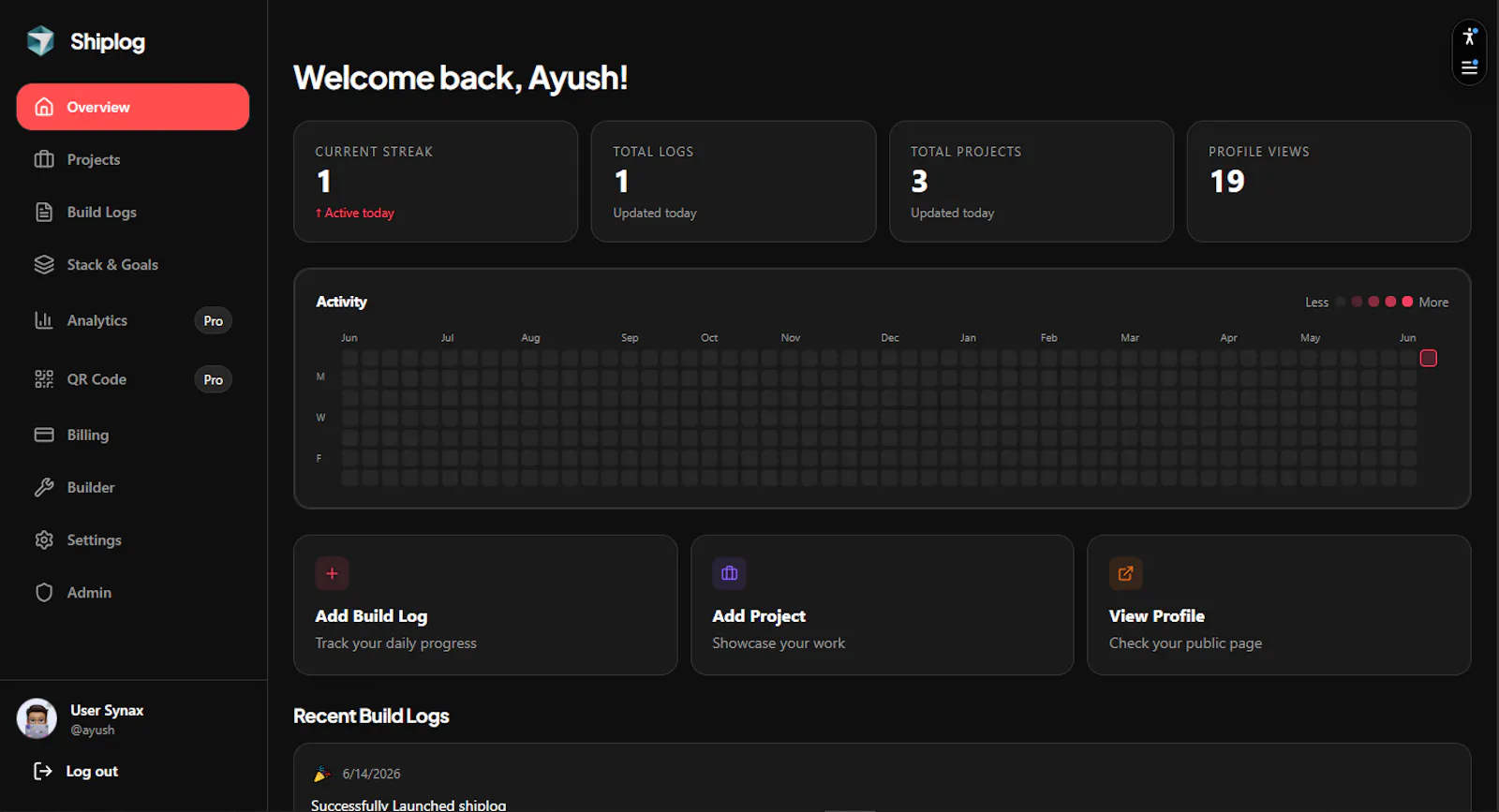Click the user avatar picture

37,718
